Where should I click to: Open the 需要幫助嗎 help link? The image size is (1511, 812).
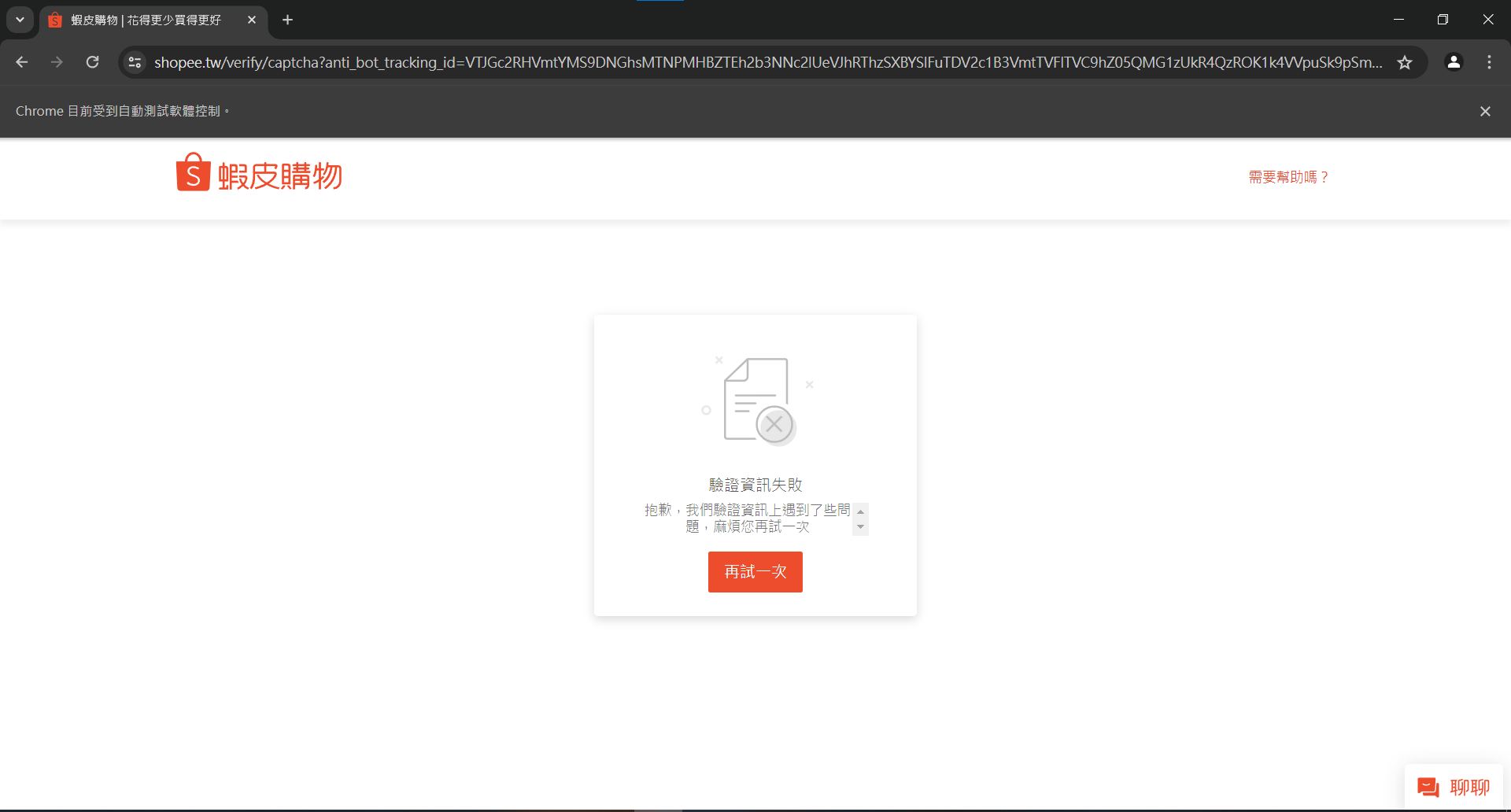point(1287,177)
